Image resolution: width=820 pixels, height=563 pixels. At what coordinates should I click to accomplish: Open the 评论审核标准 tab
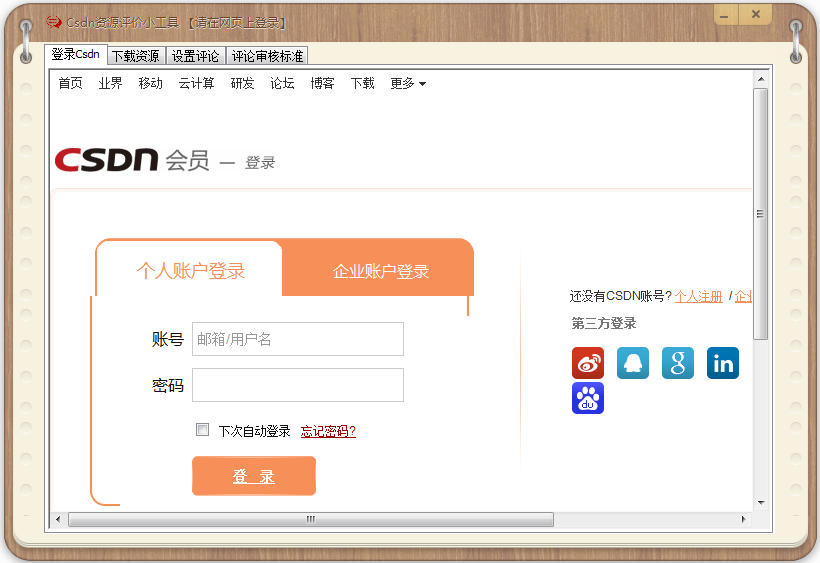pyautogui.click(x=267, y=56)
